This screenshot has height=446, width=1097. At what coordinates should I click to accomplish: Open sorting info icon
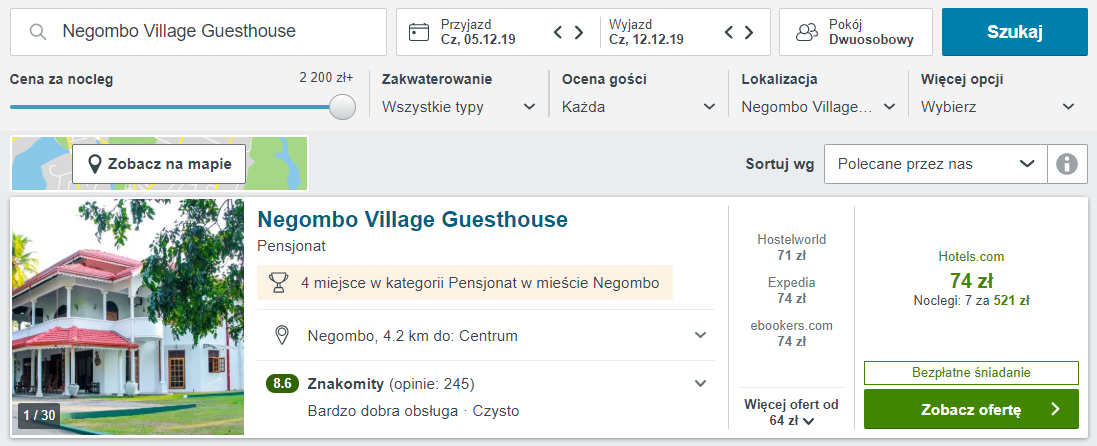[x=1067, y=164]
